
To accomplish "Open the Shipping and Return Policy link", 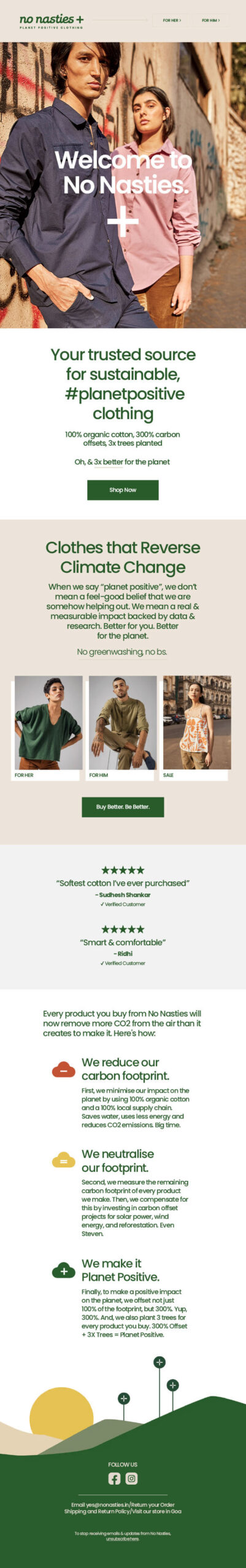I will click(x=97, y=1511).
